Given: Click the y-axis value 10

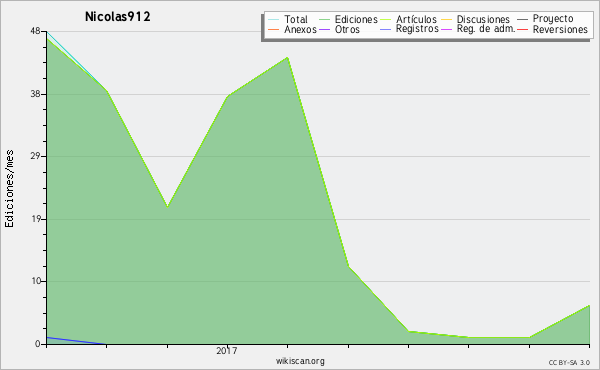Looking at the screenshot, I should [x=36, y=281].
